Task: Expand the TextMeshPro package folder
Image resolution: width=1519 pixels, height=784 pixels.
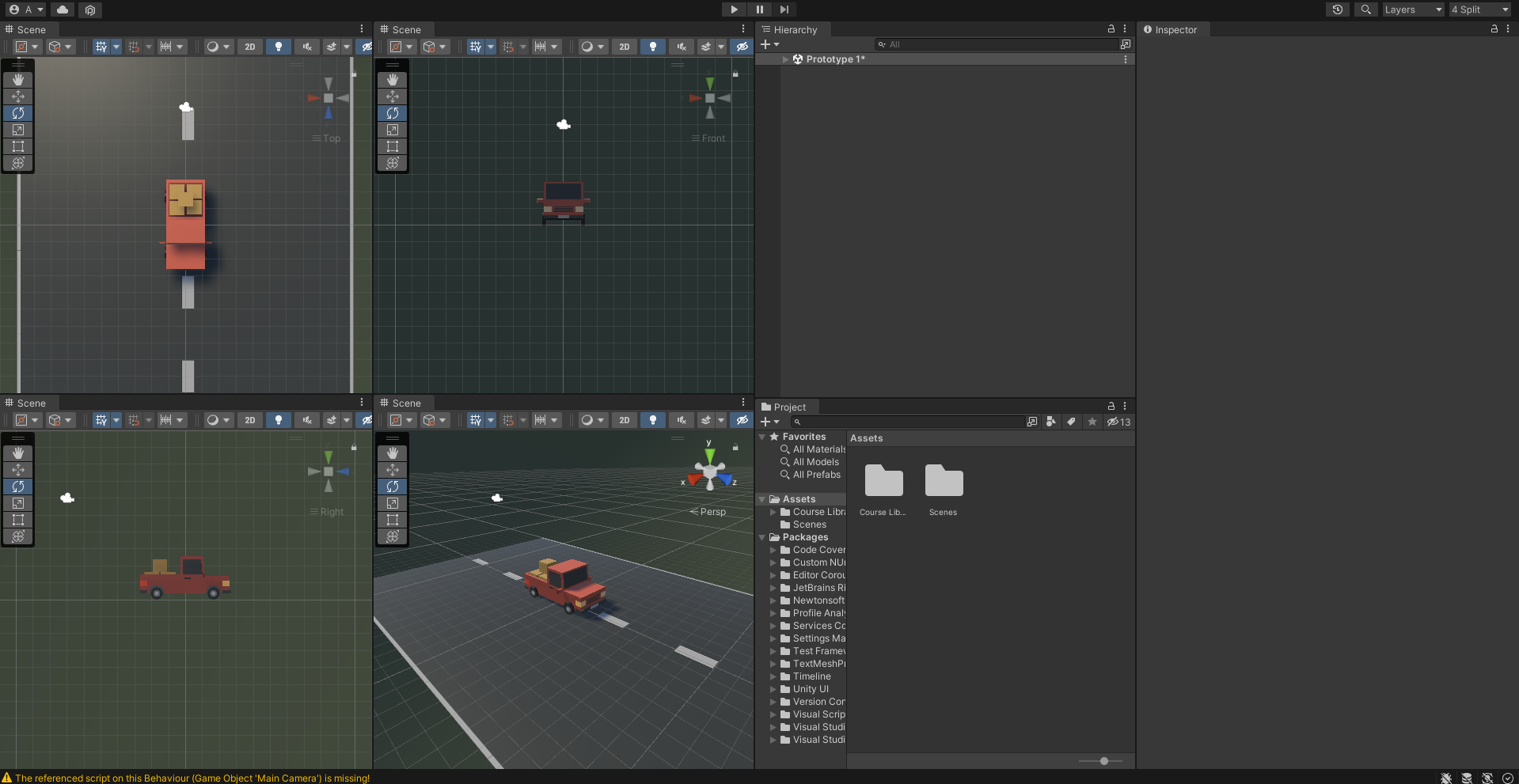Action: (x=773, y=664)
